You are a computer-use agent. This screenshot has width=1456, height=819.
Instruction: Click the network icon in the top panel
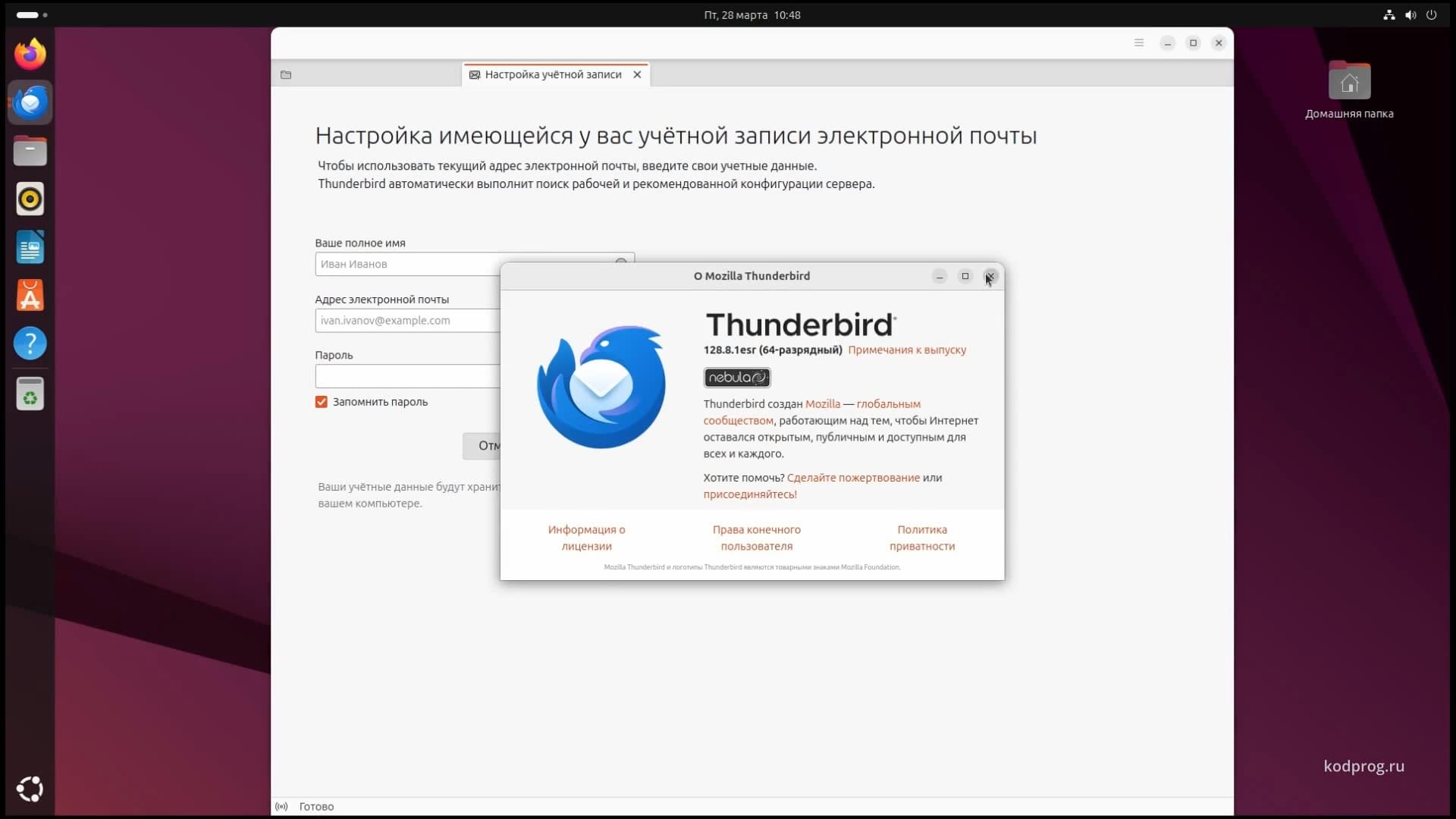[1389, 14]
